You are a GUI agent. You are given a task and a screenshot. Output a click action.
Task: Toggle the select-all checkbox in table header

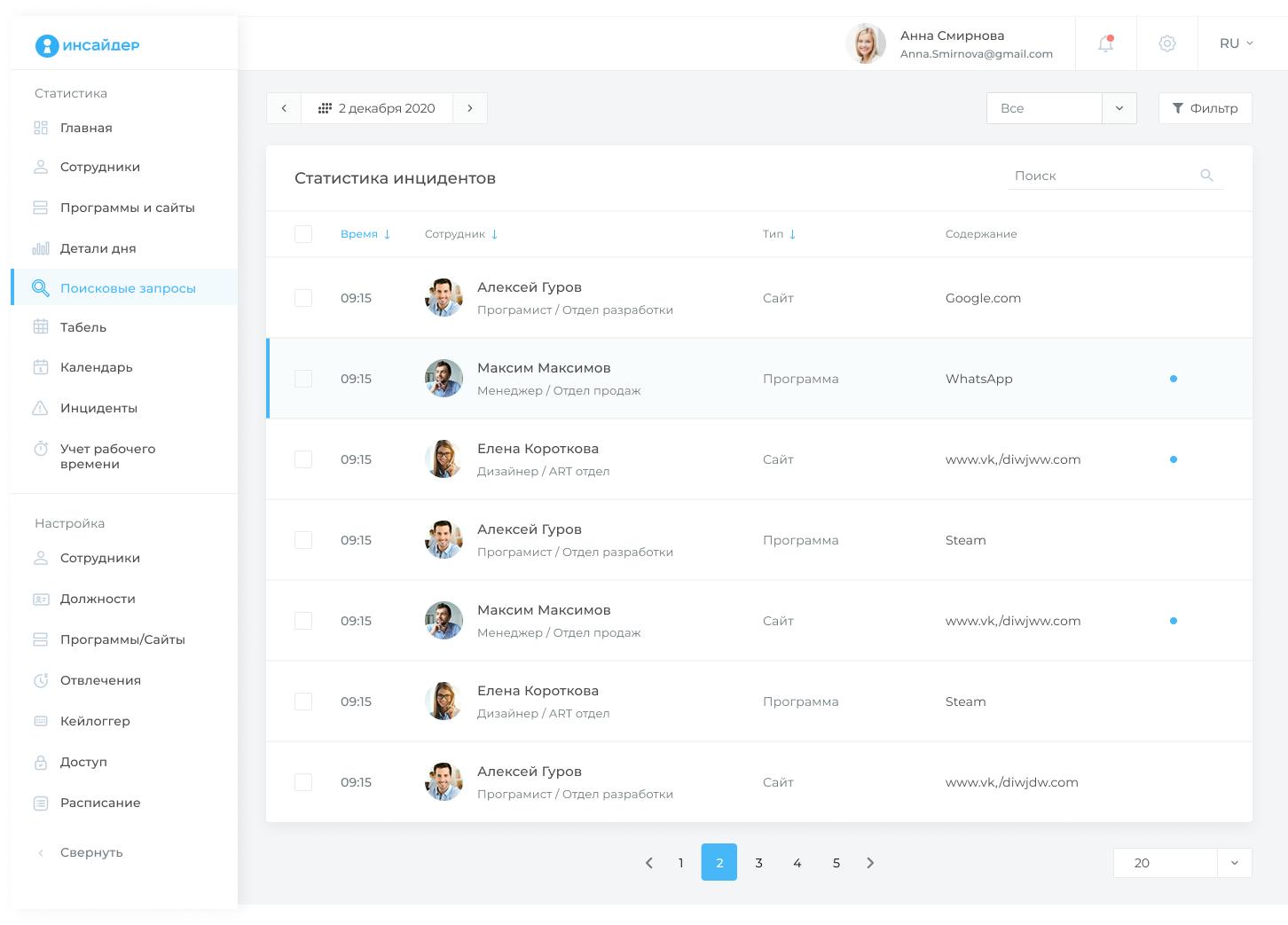point(303,234)
